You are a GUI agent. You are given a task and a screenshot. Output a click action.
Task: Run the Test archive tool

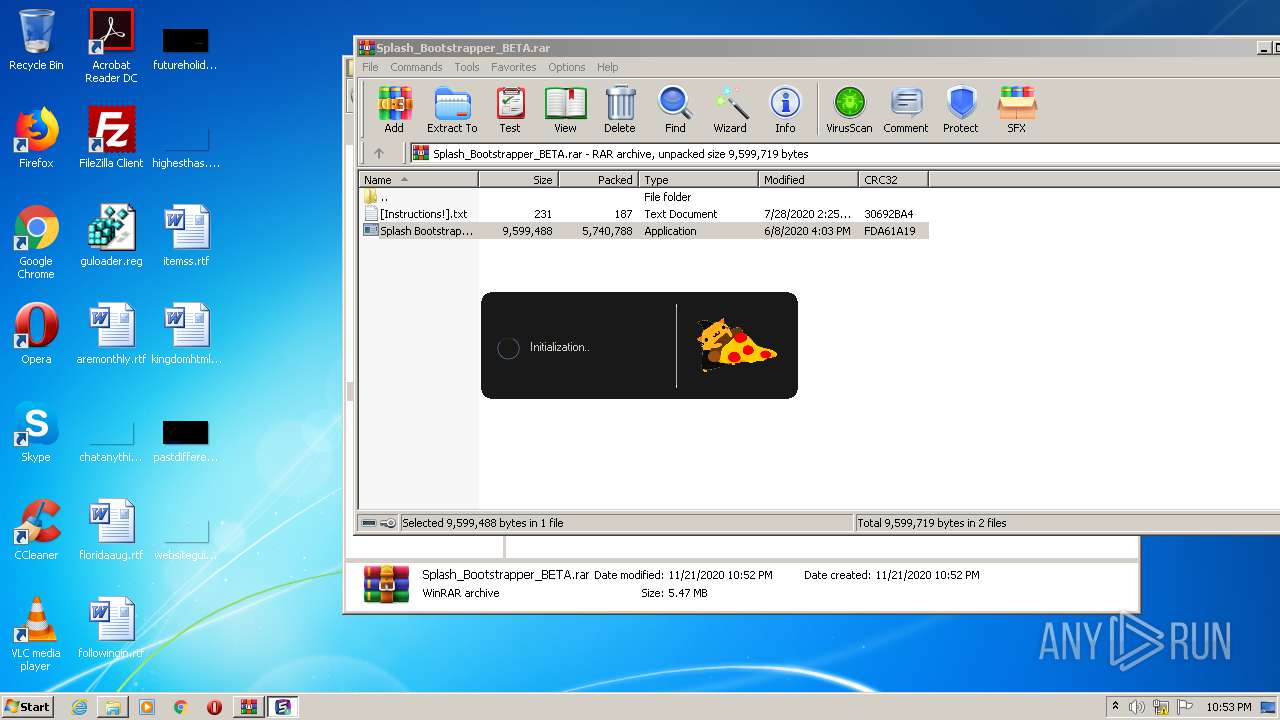[x=510, y=110]
